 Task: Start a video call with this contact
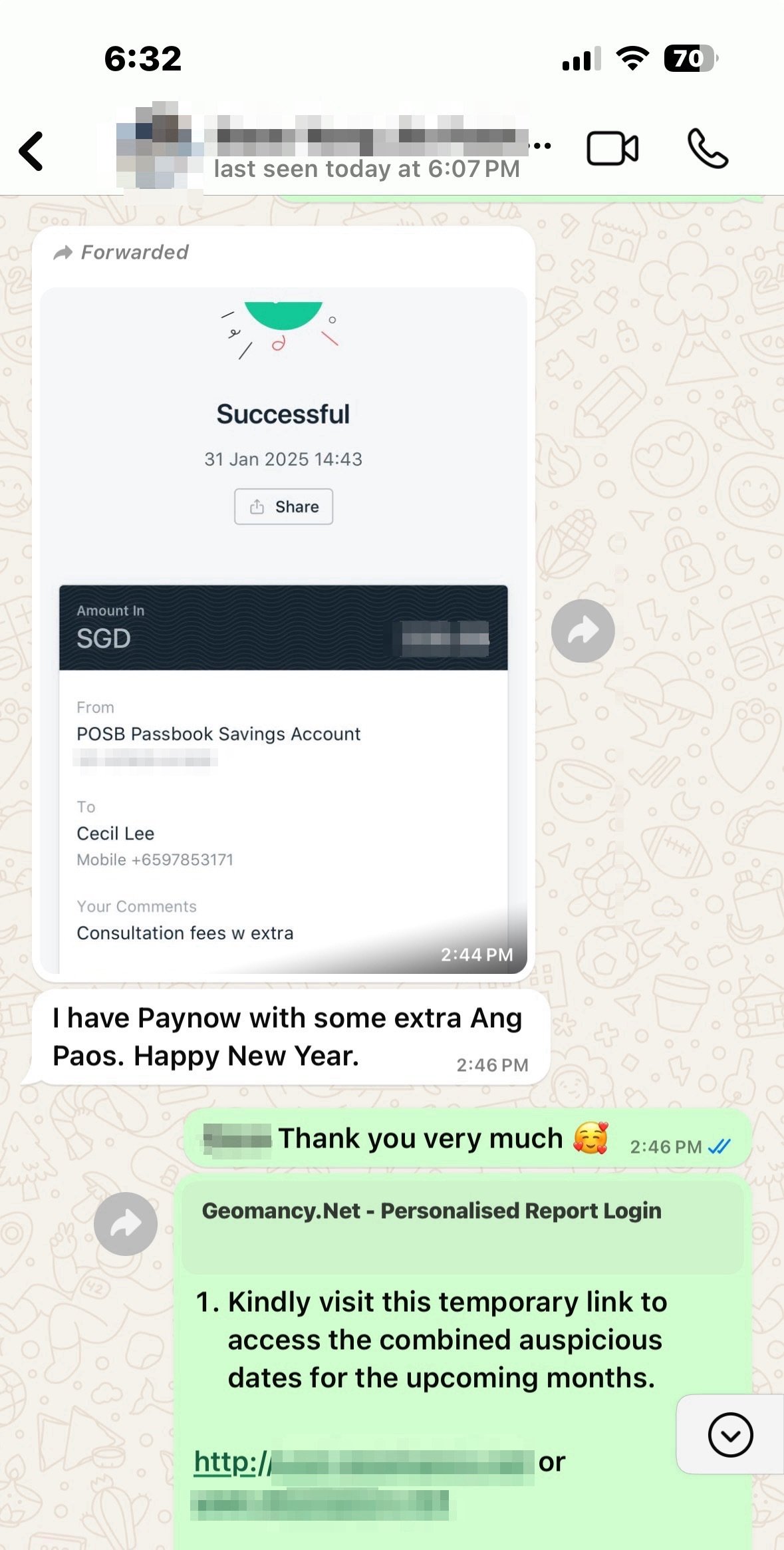click(x=612, y=148)
